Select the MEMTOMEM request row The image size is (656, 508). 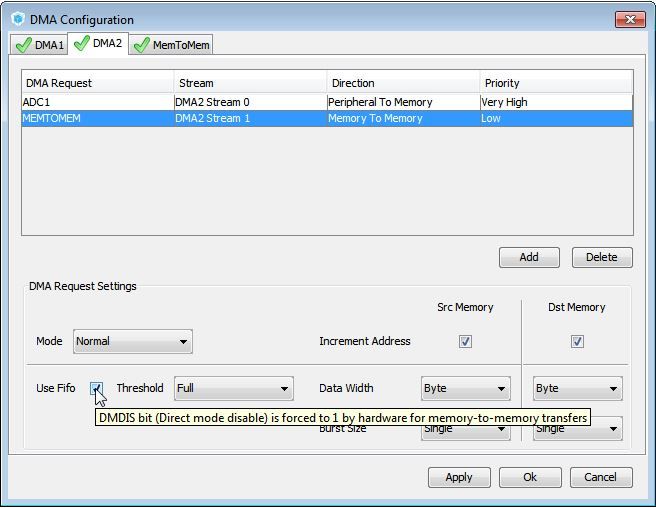tap(327, 118)
